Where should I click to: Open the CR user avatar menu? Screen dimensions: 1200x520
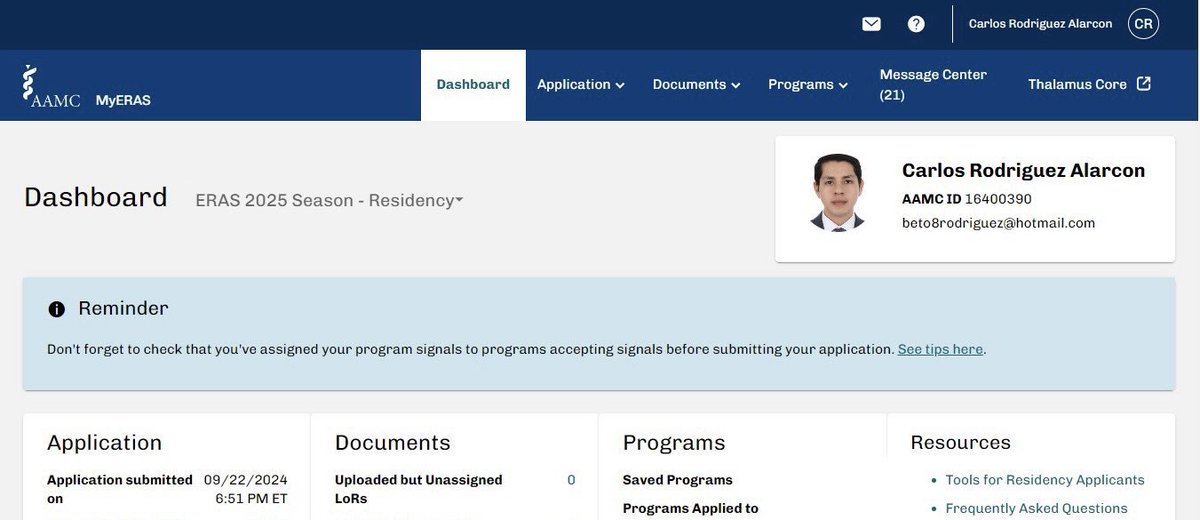tap(1143, 24)
